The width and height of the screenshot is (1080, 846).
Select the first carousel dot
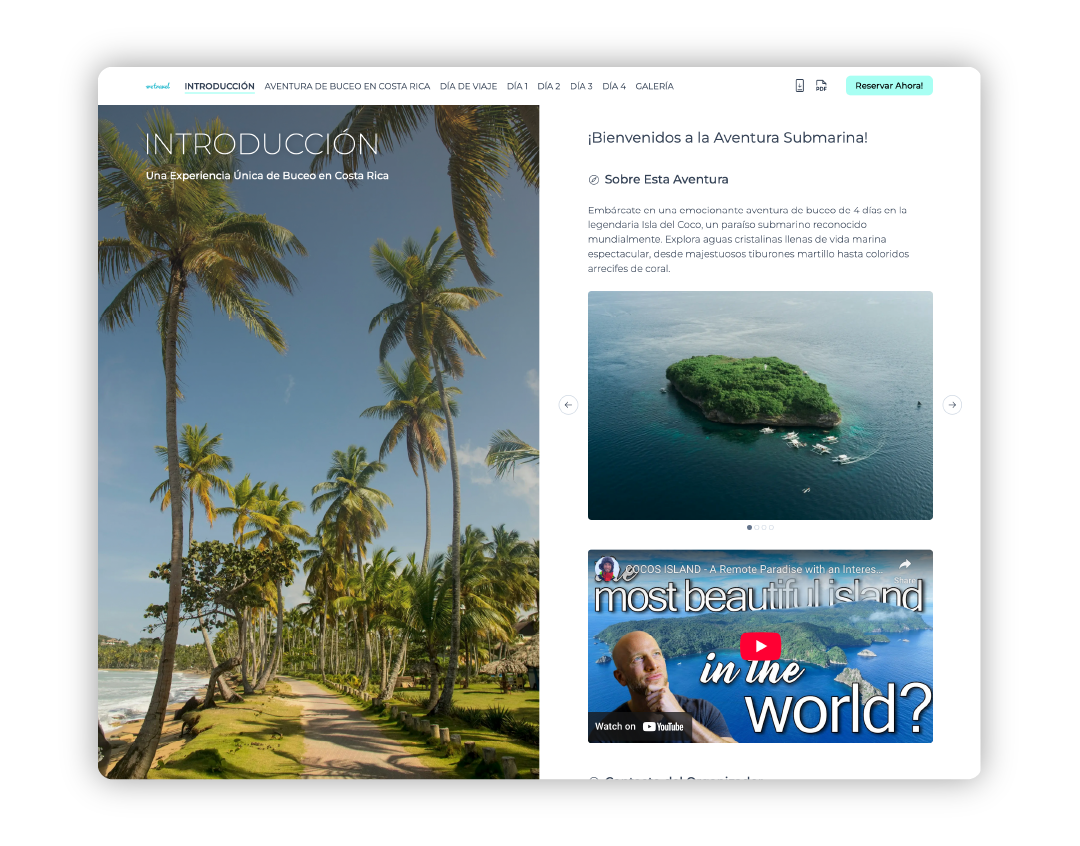[x=749, y=528]
